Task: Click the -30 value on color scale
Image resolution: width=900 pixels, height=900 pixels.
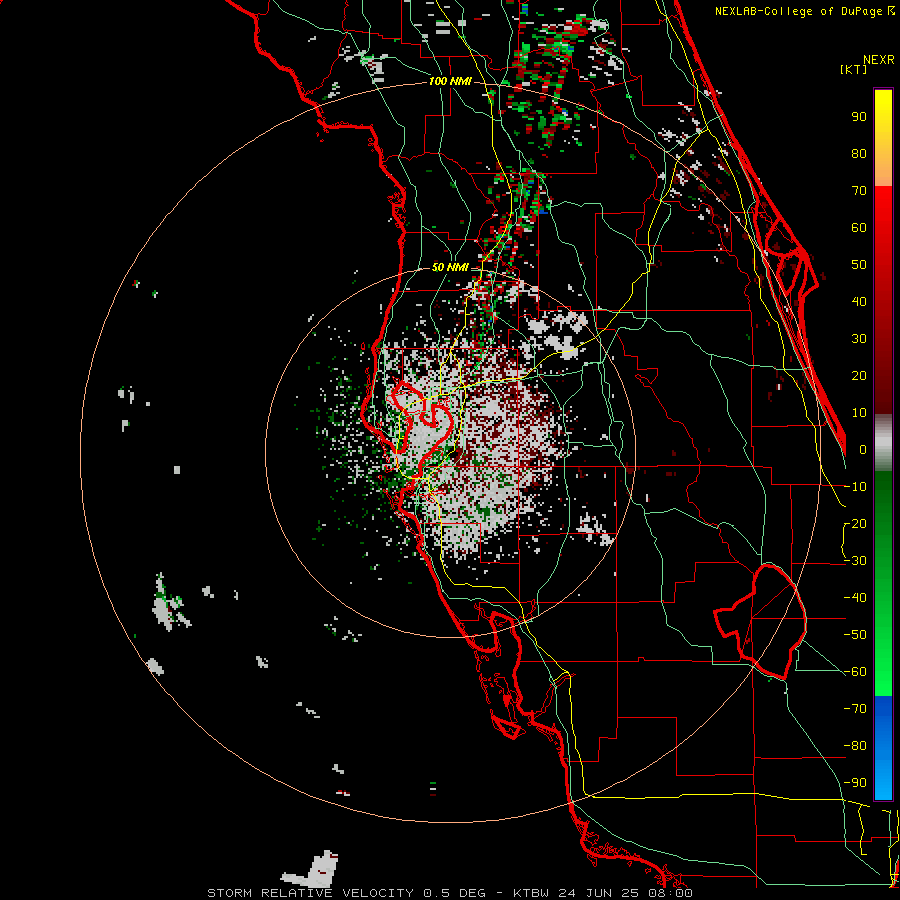Action: [x=855, y=561]
